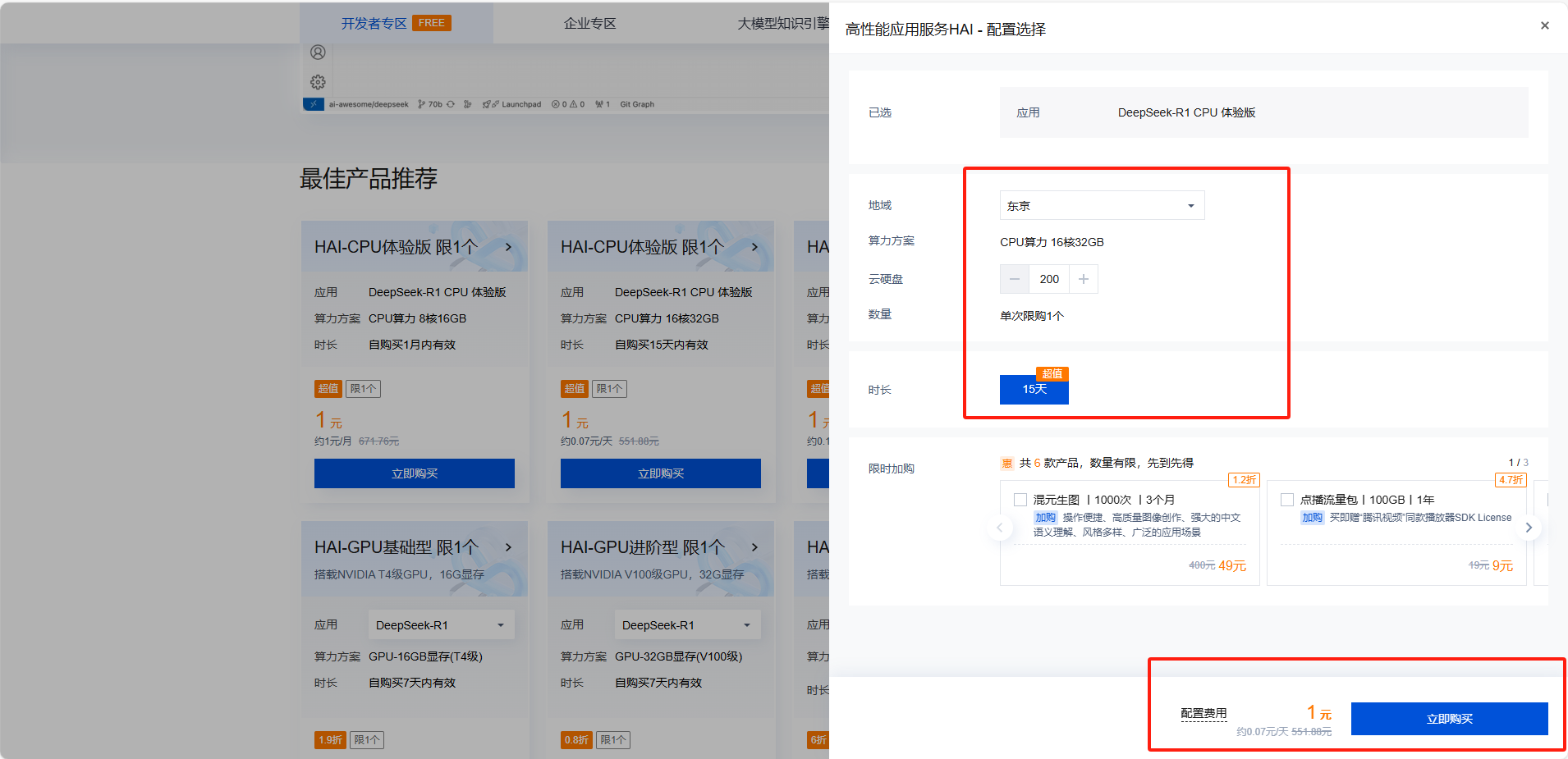
Task: Click 超值 tag on the 16核32GB card
Action: [575, 389]
